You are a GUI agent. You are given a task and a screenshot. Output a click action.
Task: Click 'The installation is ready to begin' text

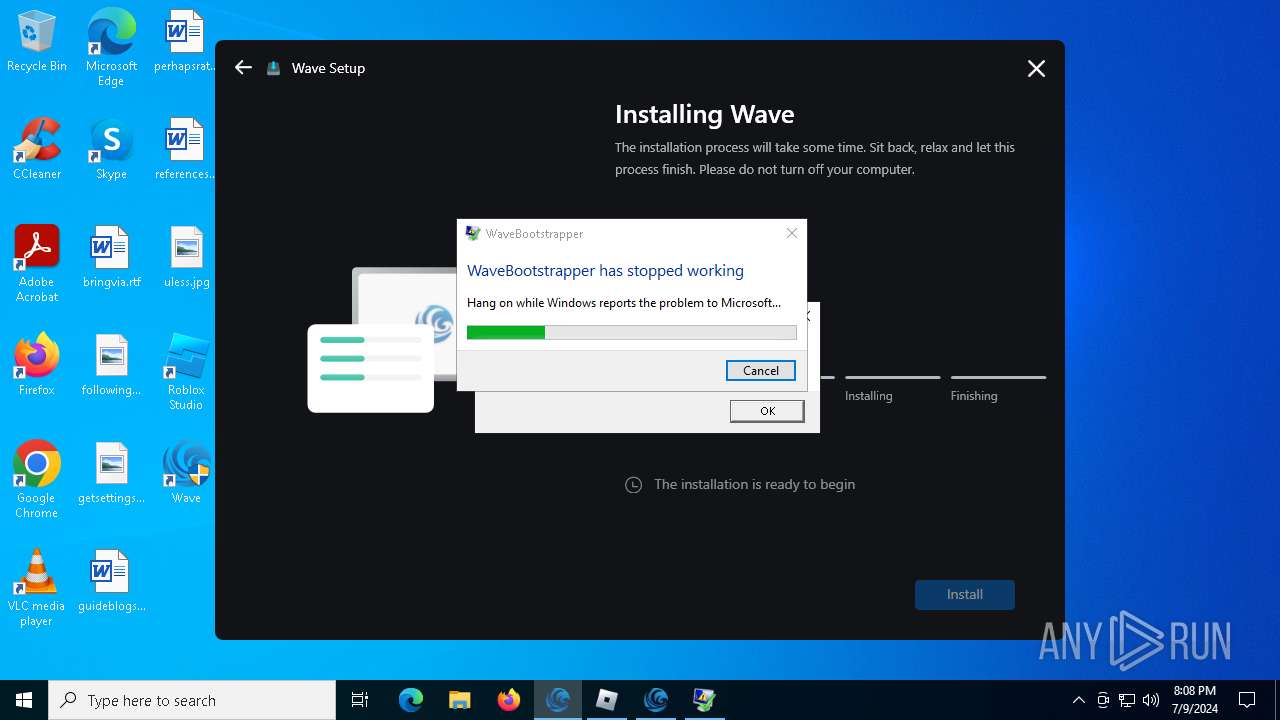[755, 484]
